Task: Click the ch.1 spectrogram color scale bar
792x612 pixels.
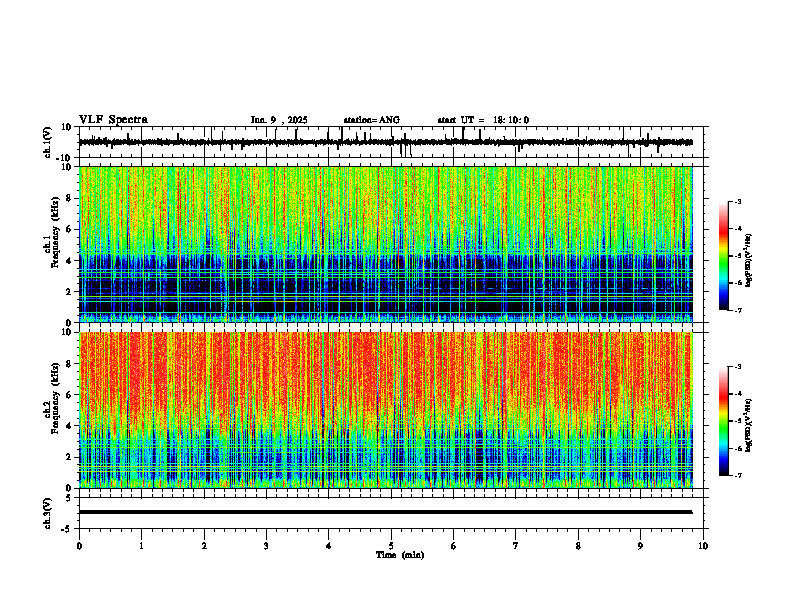Action: click(x=723, y=256)
